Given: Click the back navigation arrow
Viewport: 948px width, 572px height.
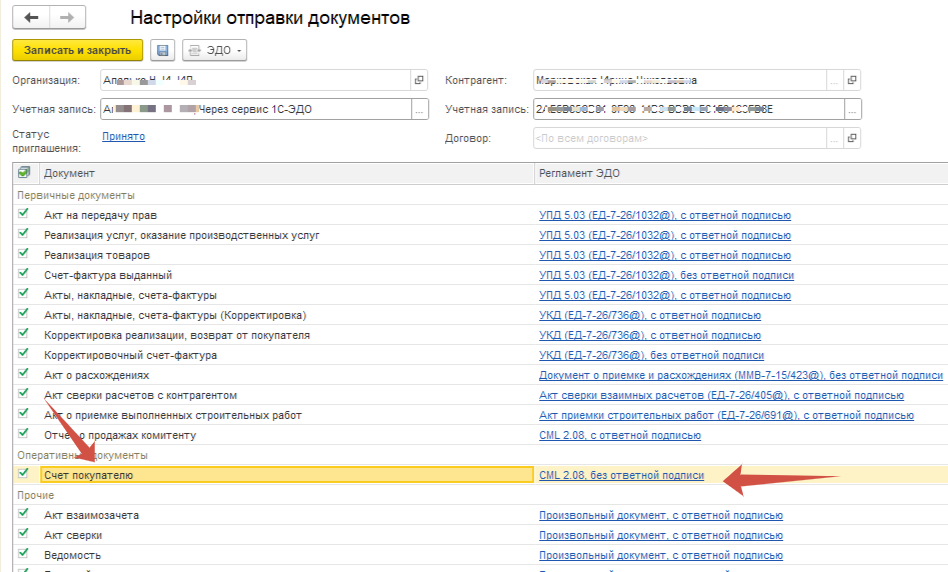Looking at the screenshot, I should (x=32, y=18).
